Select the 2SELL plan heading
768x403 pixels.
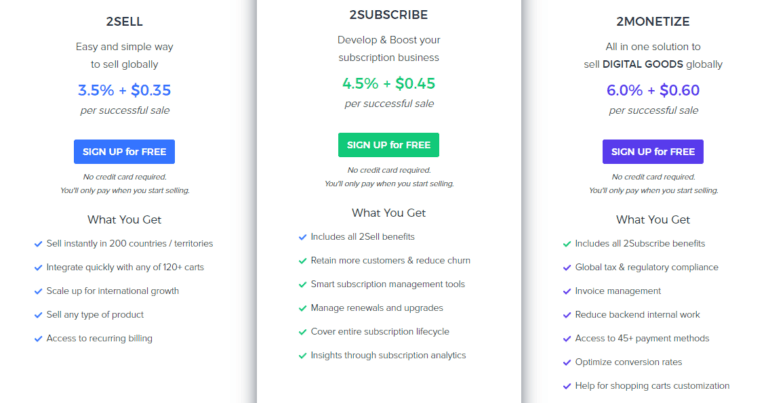tap(124, 21)
